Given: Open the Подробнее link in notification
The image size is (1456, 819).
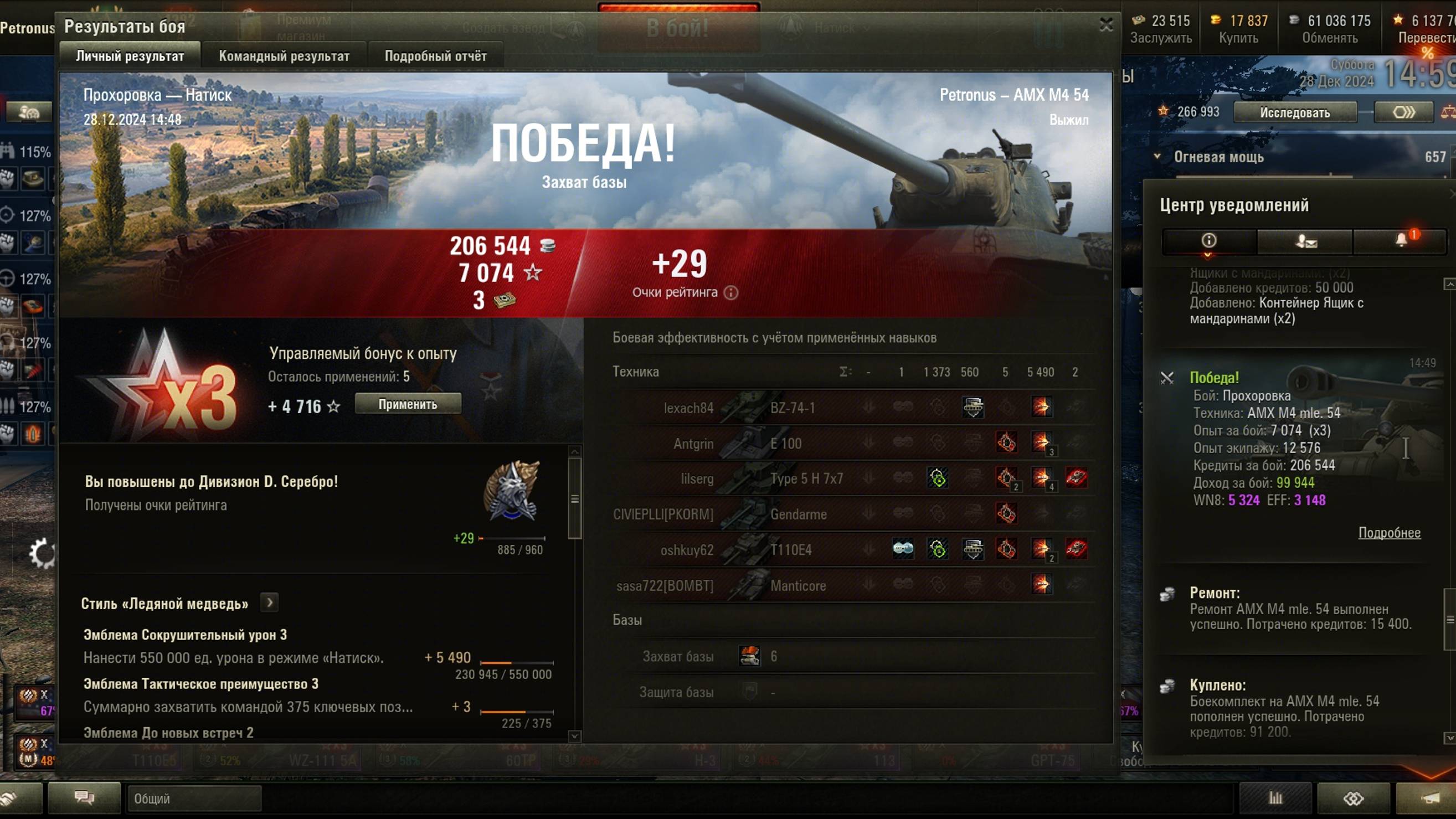Looking at the screenshot, I should pos(1389,533).
